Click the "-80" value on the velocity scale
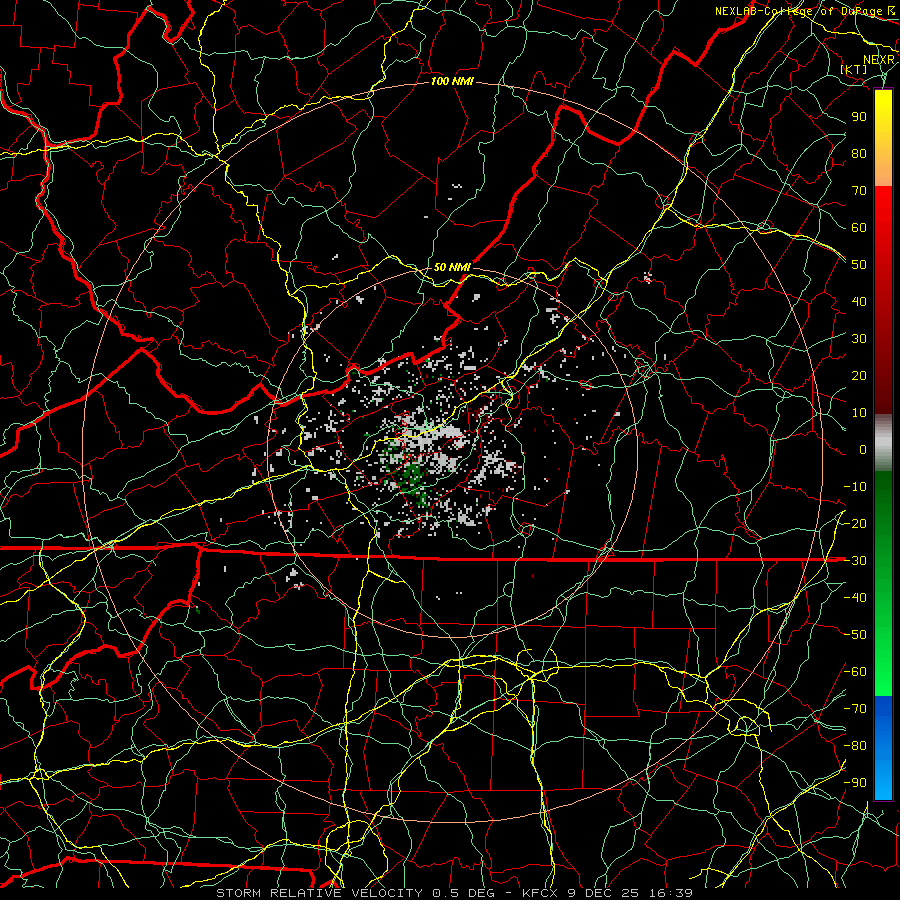This screenshot has width=900, height=900. coord(855,746)
